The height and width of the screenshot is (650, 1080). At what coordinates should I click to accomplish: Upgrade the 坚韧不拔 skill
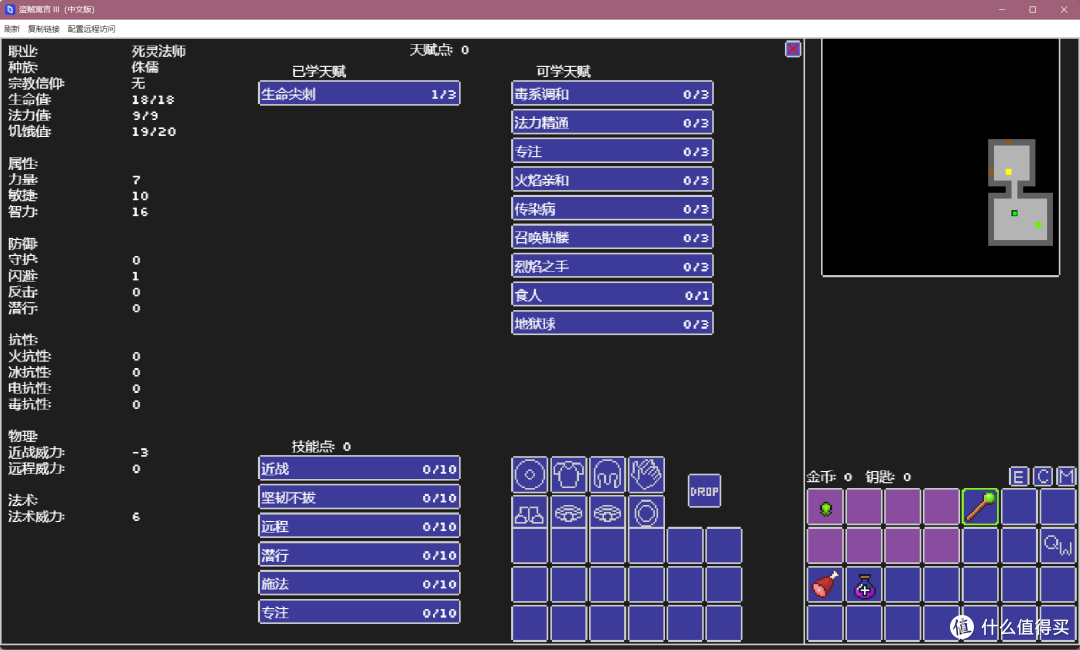359,498
